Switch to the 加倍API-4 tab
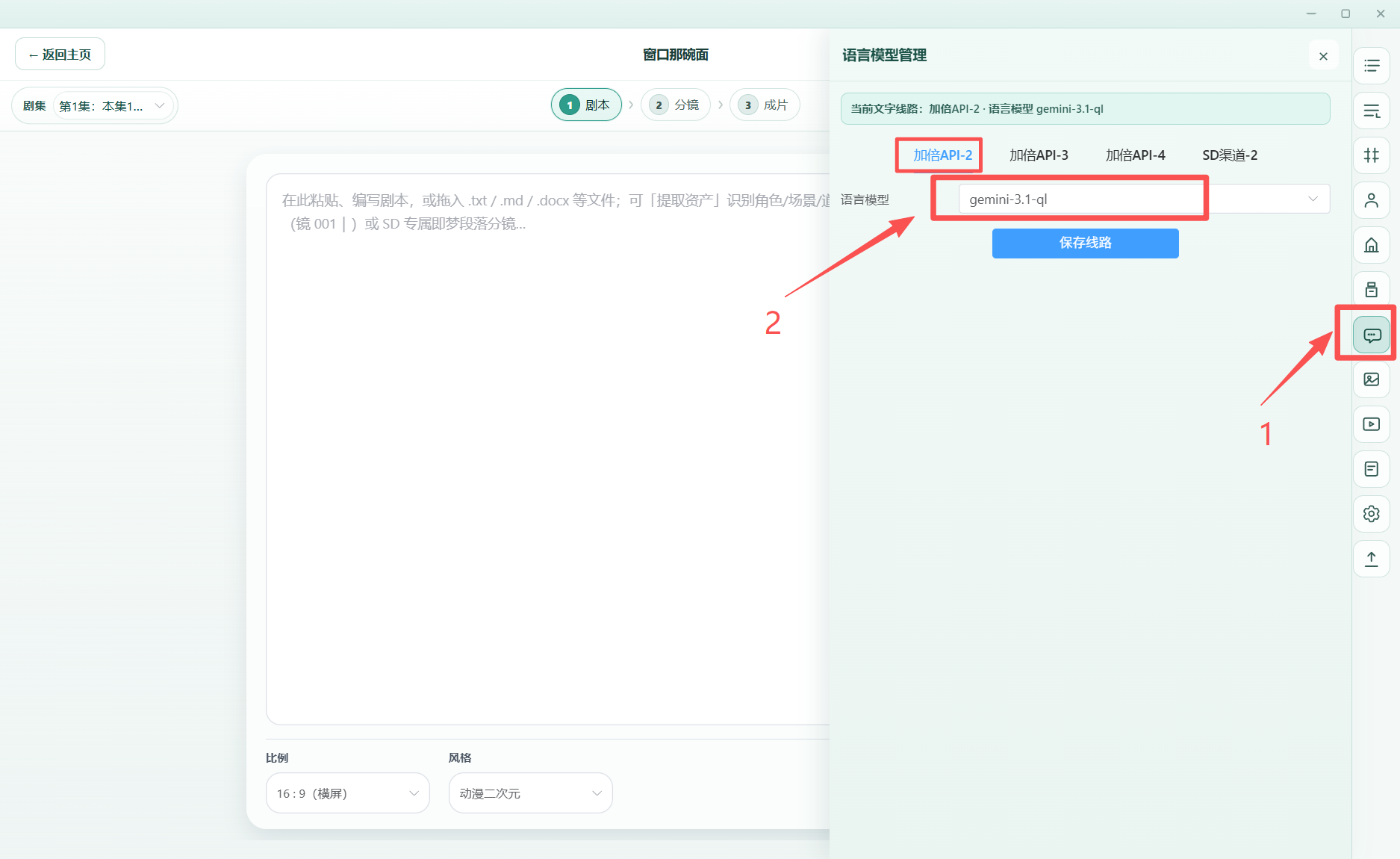Screen dimensions: 1400x859 [x=1135, y=155]
